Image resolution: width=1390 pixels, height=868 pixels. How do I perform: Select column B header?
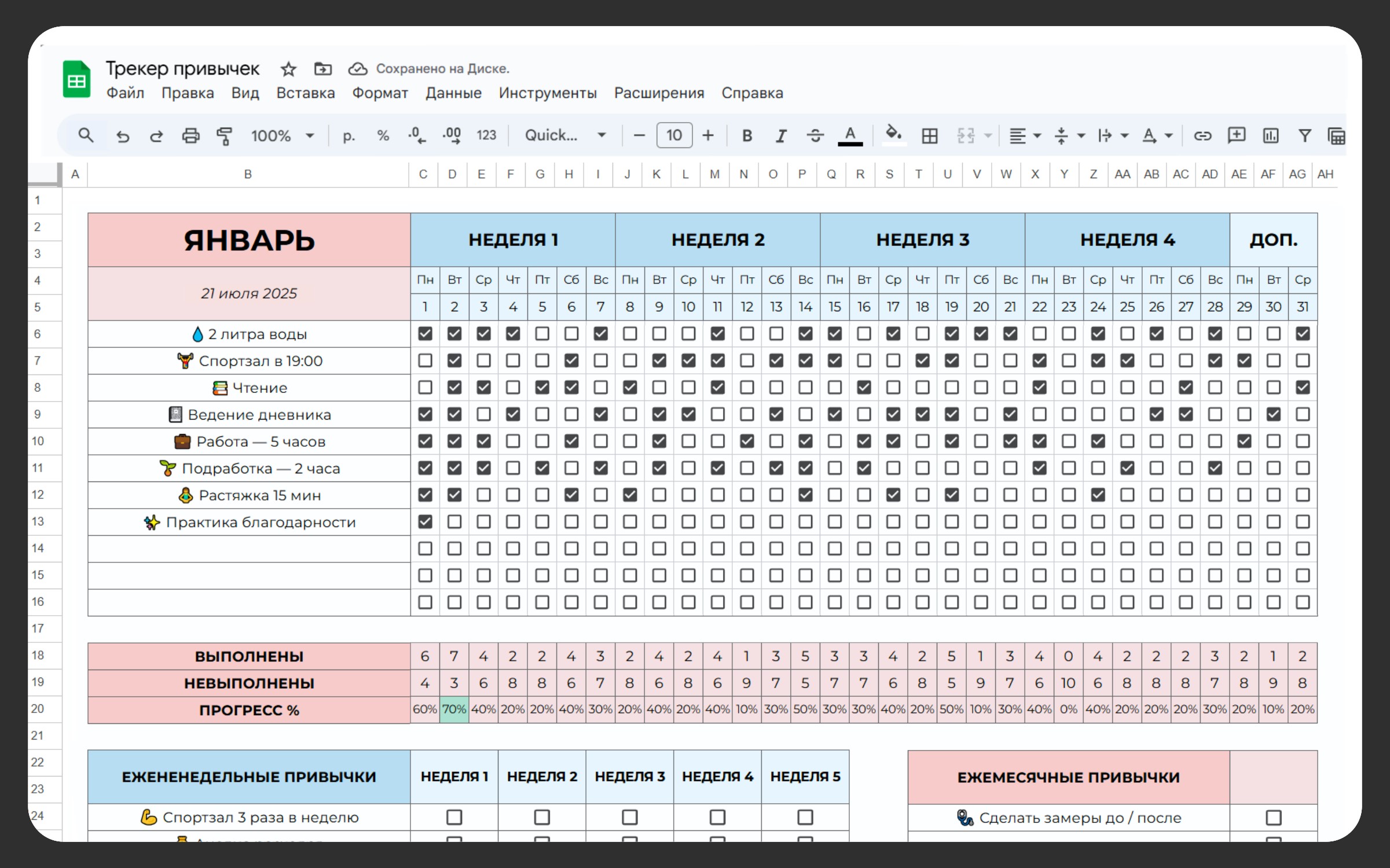coord(248,174)
